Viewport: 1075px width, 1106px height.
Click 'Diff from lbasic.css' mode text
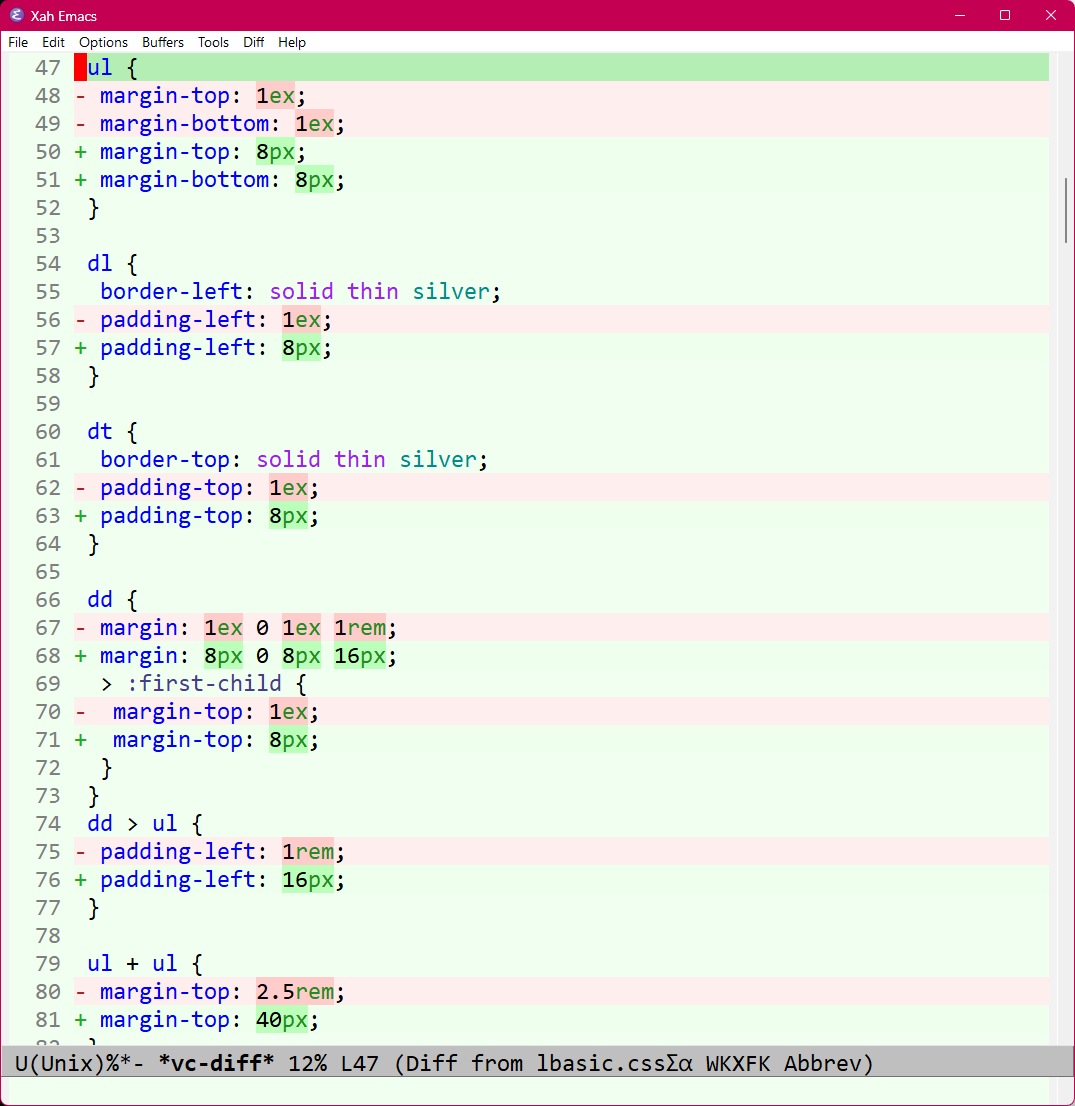[x=535, y=1062]
